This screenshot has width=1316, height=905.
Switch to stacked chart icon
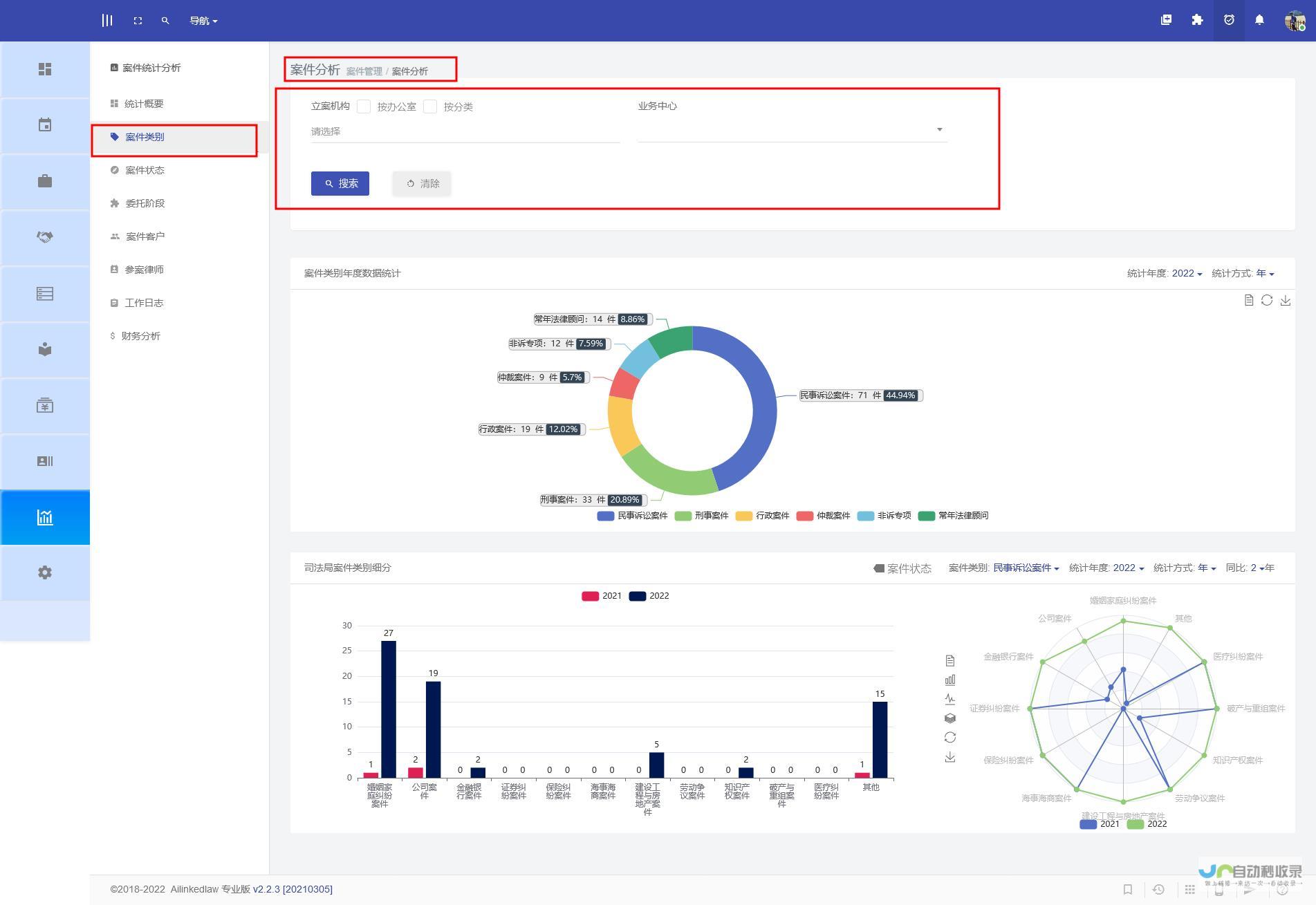[950, 718]
